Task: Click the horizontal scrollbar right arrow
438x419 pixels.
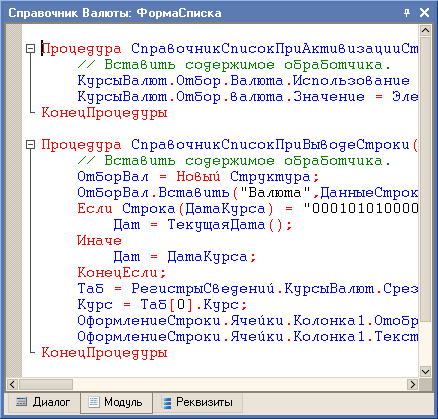Action: 413,384
